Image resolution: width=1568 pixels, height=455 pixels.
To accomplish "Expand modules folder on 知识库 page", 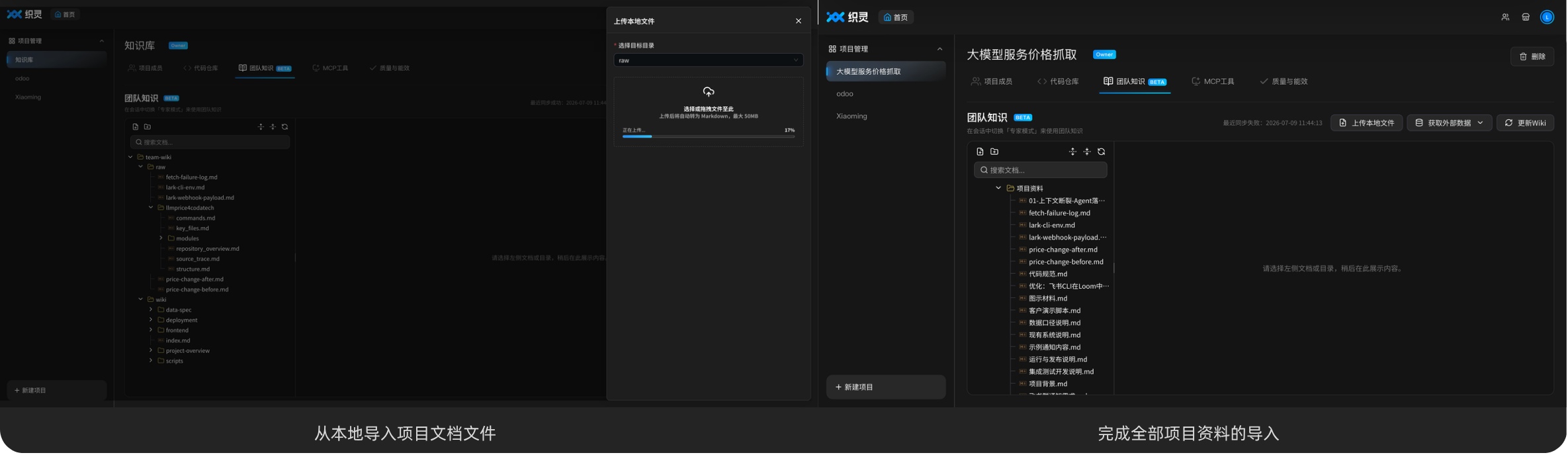I will (x=161, y=238).
